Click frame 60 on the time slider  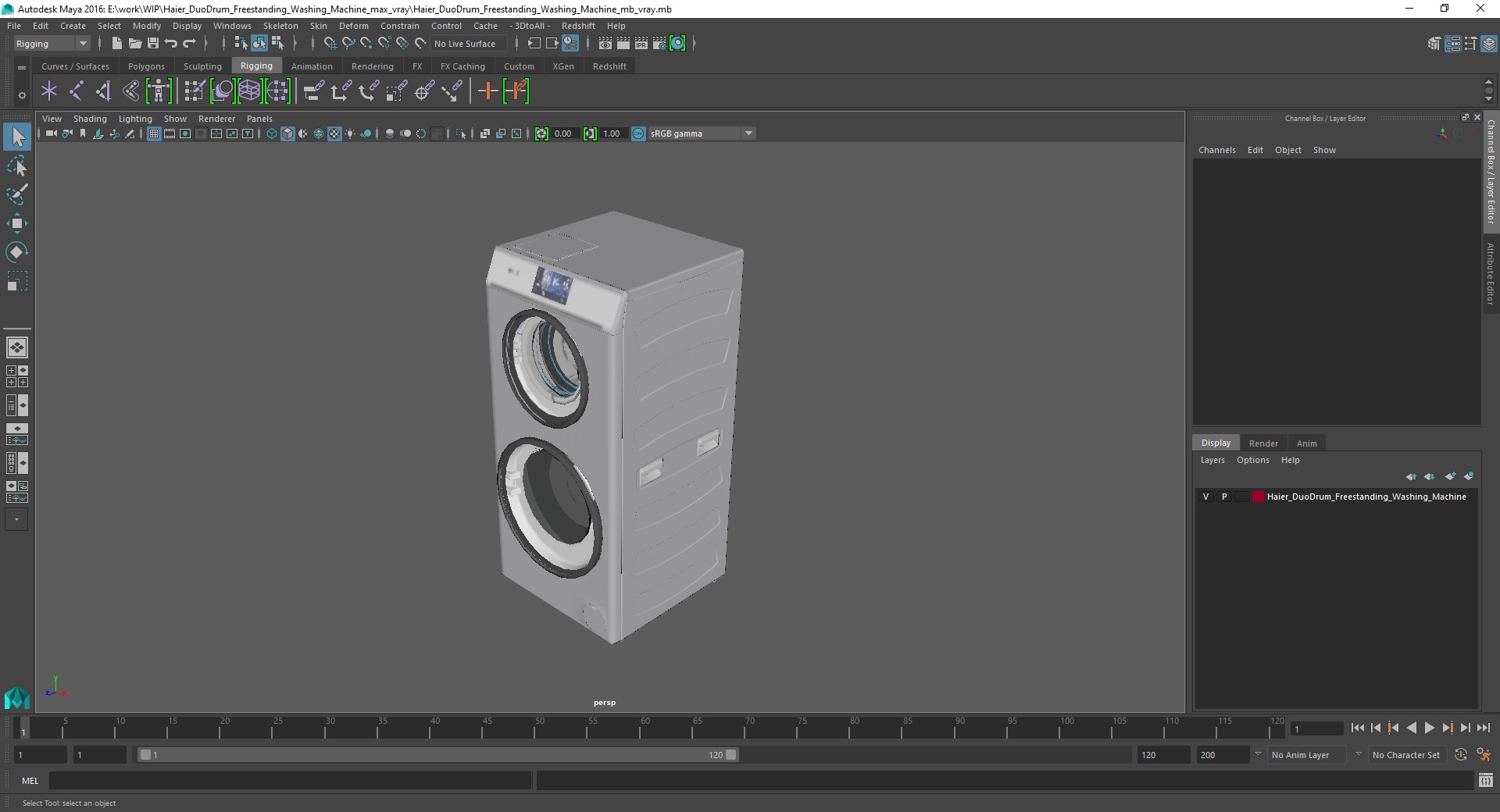645,728
